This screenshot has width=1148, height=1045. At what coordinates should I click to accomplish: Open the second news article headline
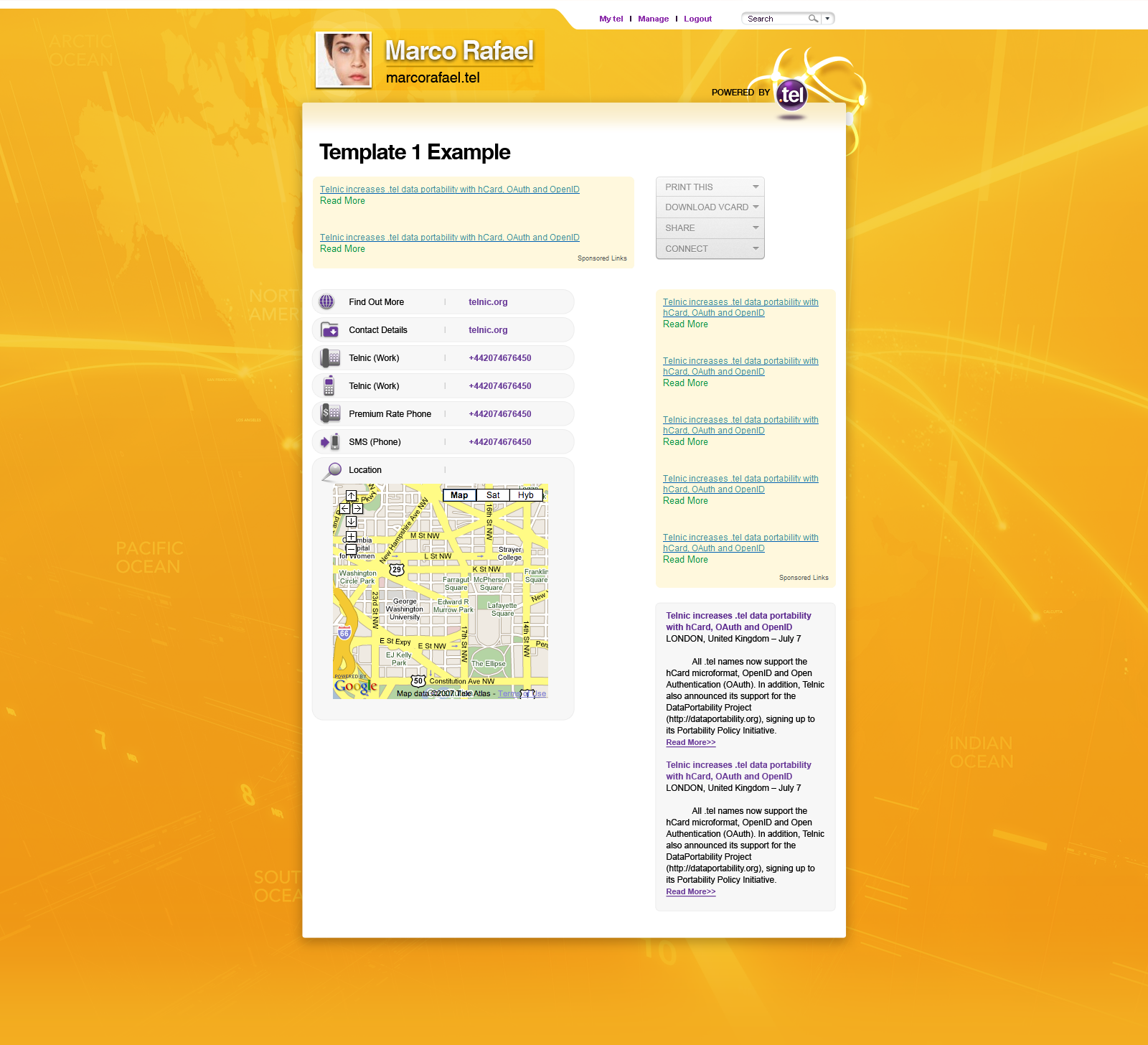[738, 771]
